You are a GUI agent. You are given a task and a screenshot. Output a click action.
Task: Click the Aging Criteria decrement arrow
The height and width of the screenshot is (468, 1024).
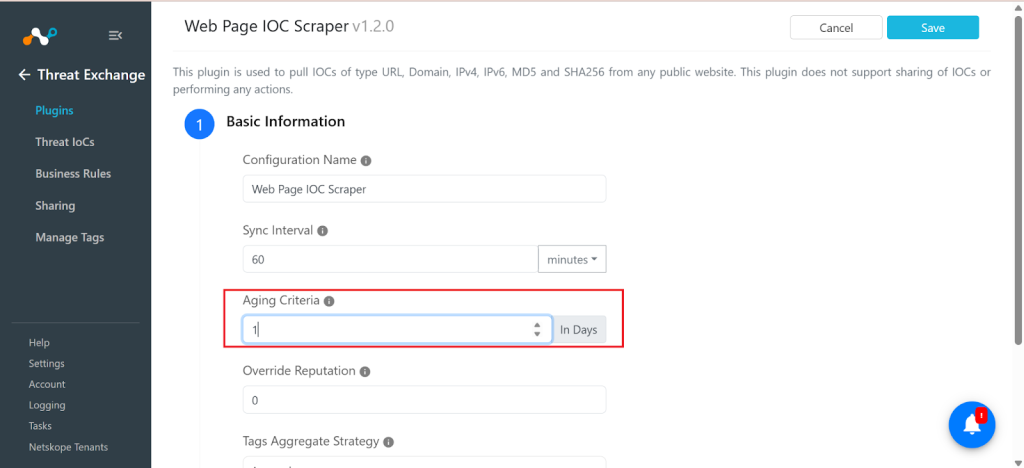pos(537,334)
